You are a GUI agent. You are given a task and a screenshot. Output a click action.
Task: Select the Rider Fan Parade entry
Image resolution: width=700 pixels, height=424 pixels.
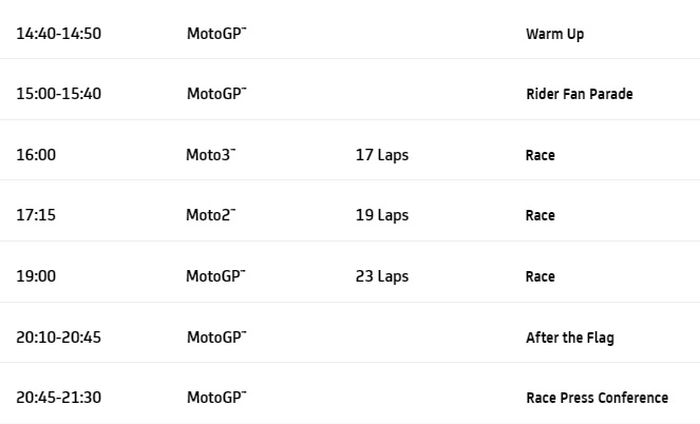[579, 94]
